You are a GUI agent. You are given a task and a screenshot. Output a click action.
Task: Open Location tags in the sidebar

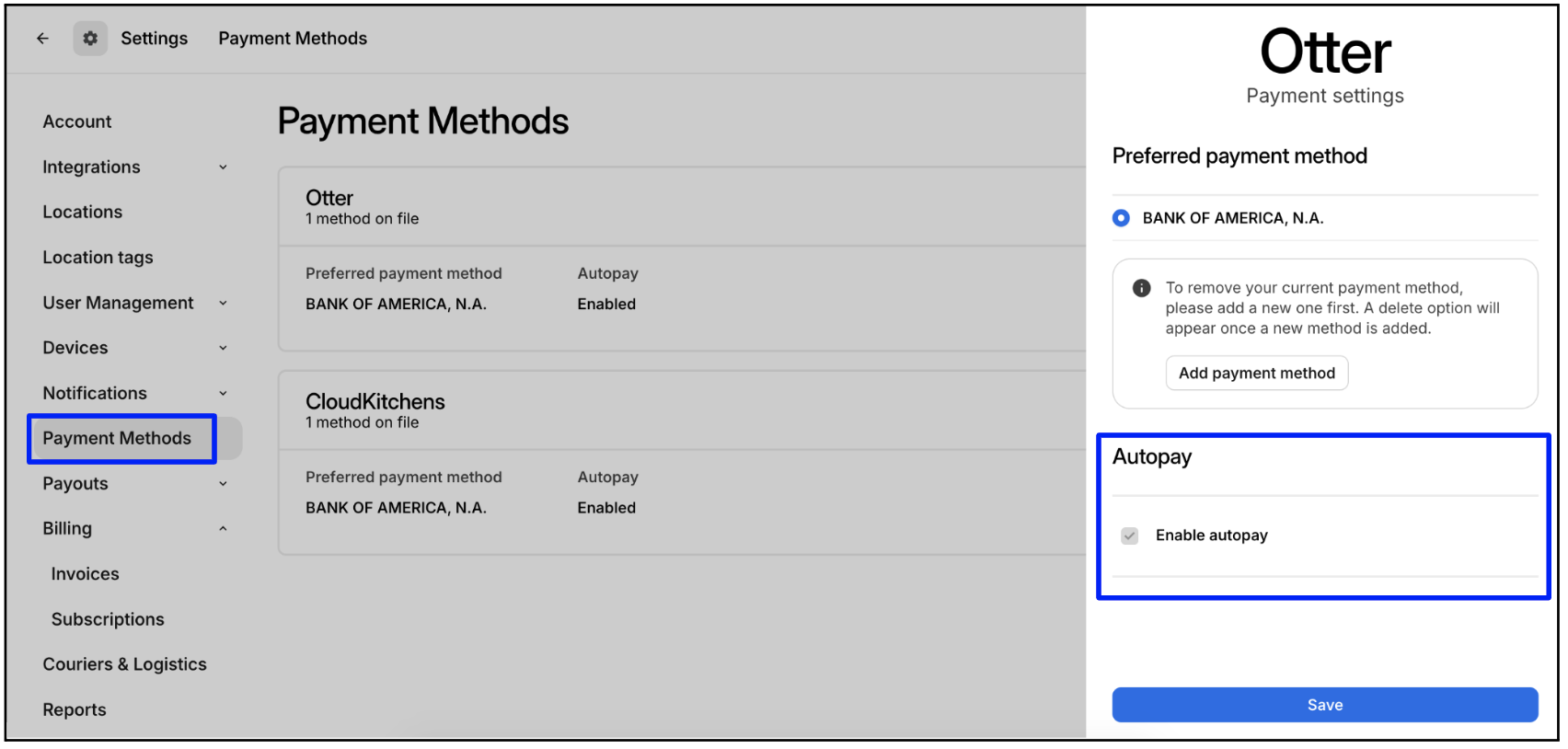(98, 258)
